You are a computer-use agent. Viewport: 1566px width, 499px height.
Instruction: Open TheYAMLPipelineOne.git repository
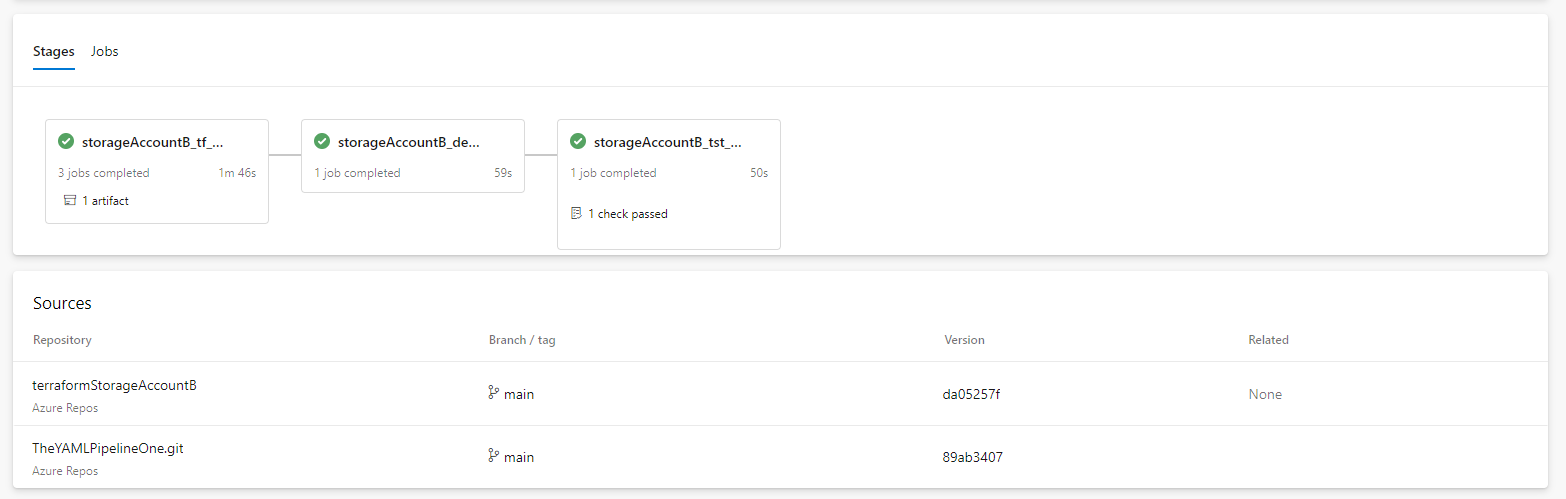(x=108, y=448)
